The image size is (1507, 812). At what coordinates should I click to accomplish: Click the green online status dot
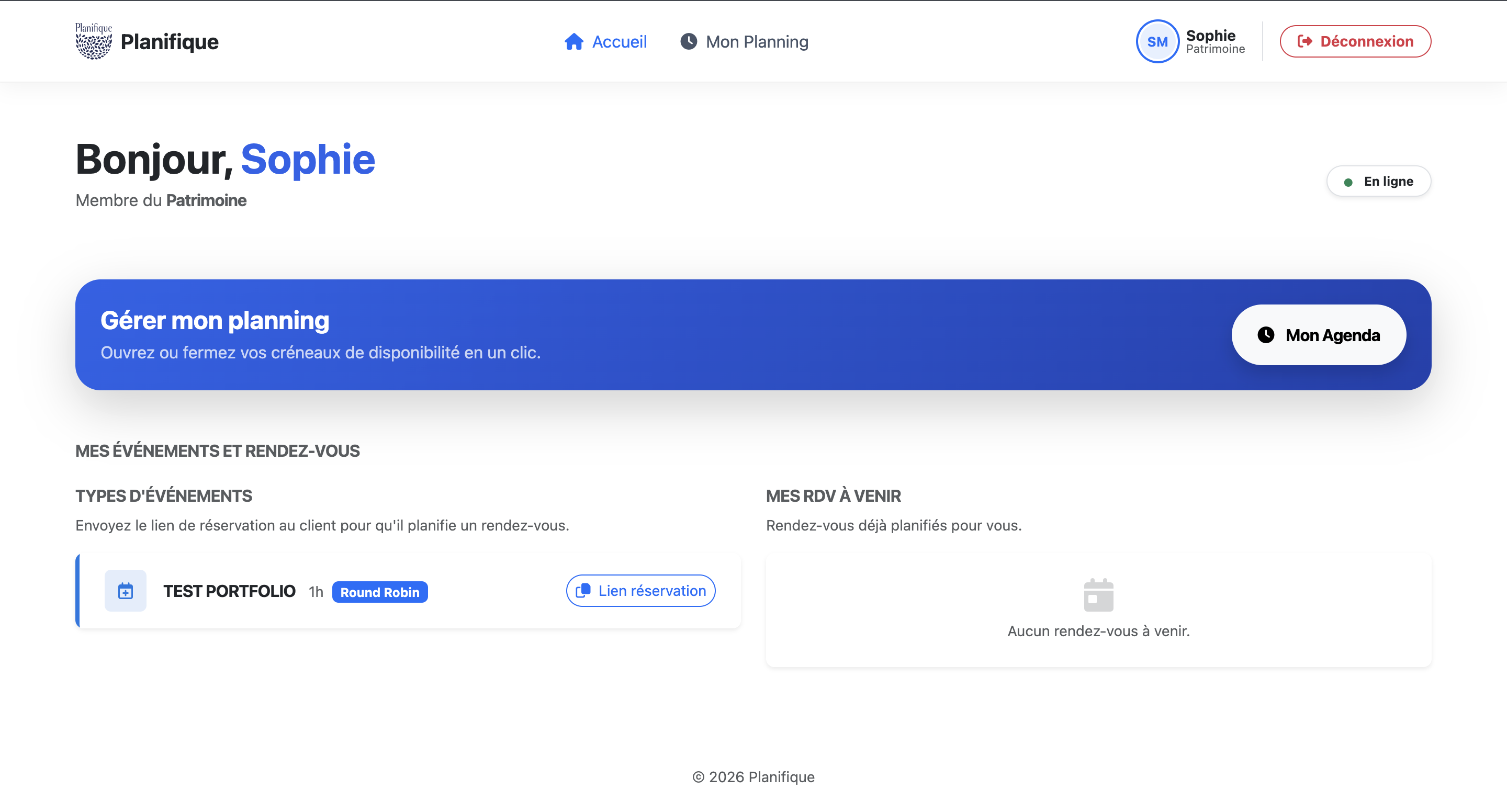(x=1348, y=182)
